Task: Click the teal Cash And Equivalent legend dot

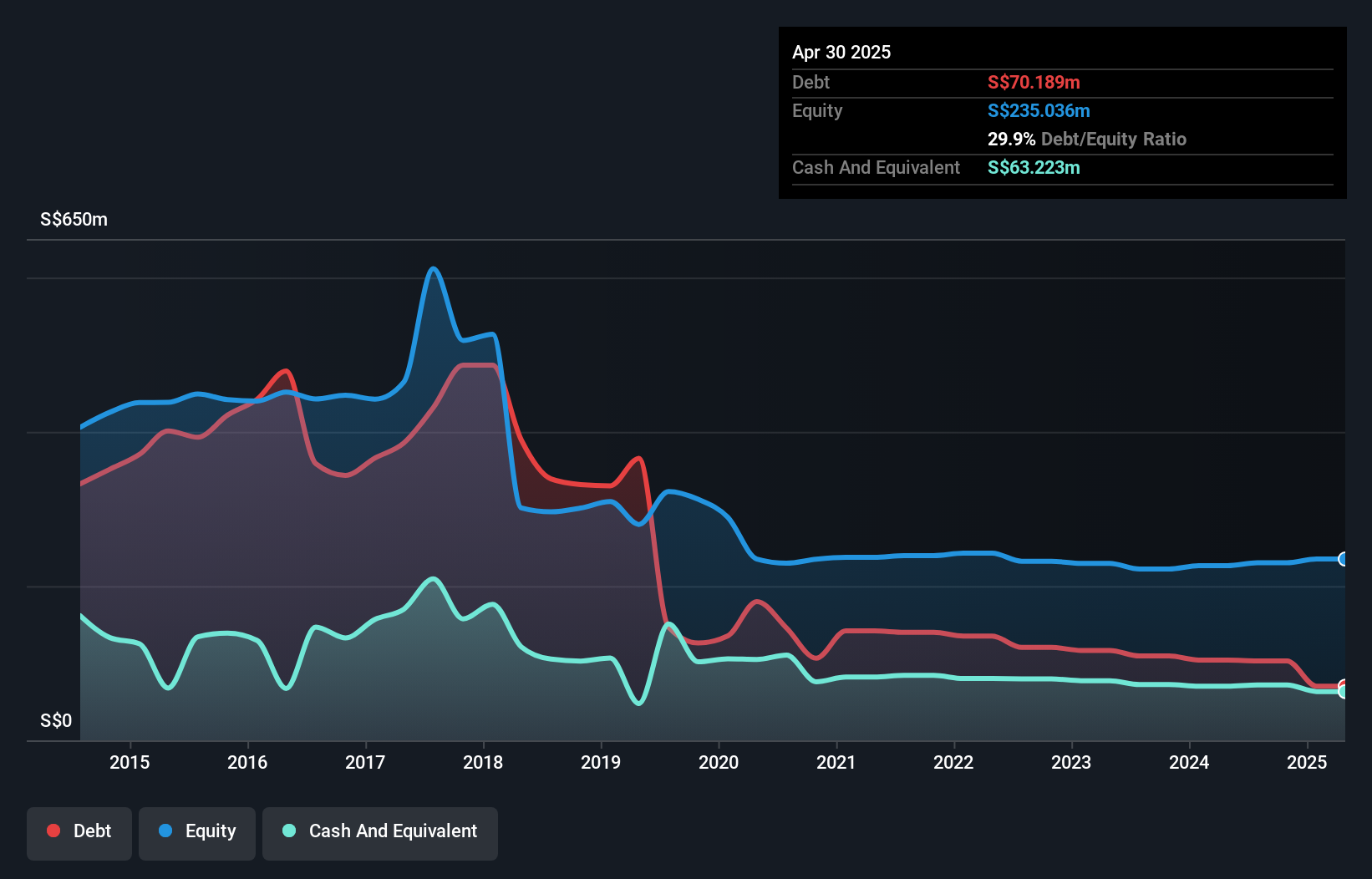Action: coord(289,831)
